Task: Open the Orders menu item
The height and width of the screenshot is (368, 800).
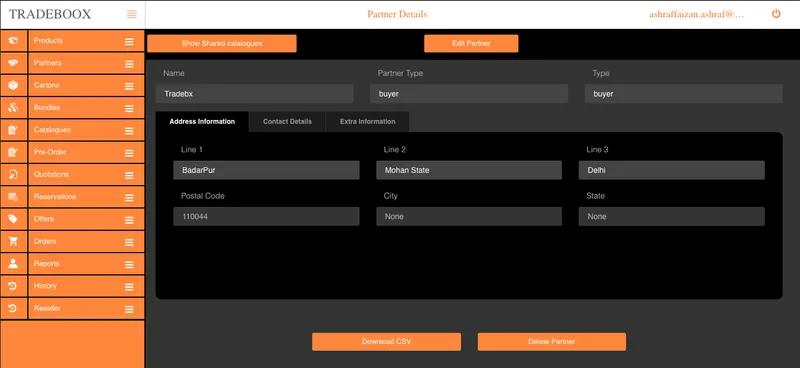Action: [86, 241]
